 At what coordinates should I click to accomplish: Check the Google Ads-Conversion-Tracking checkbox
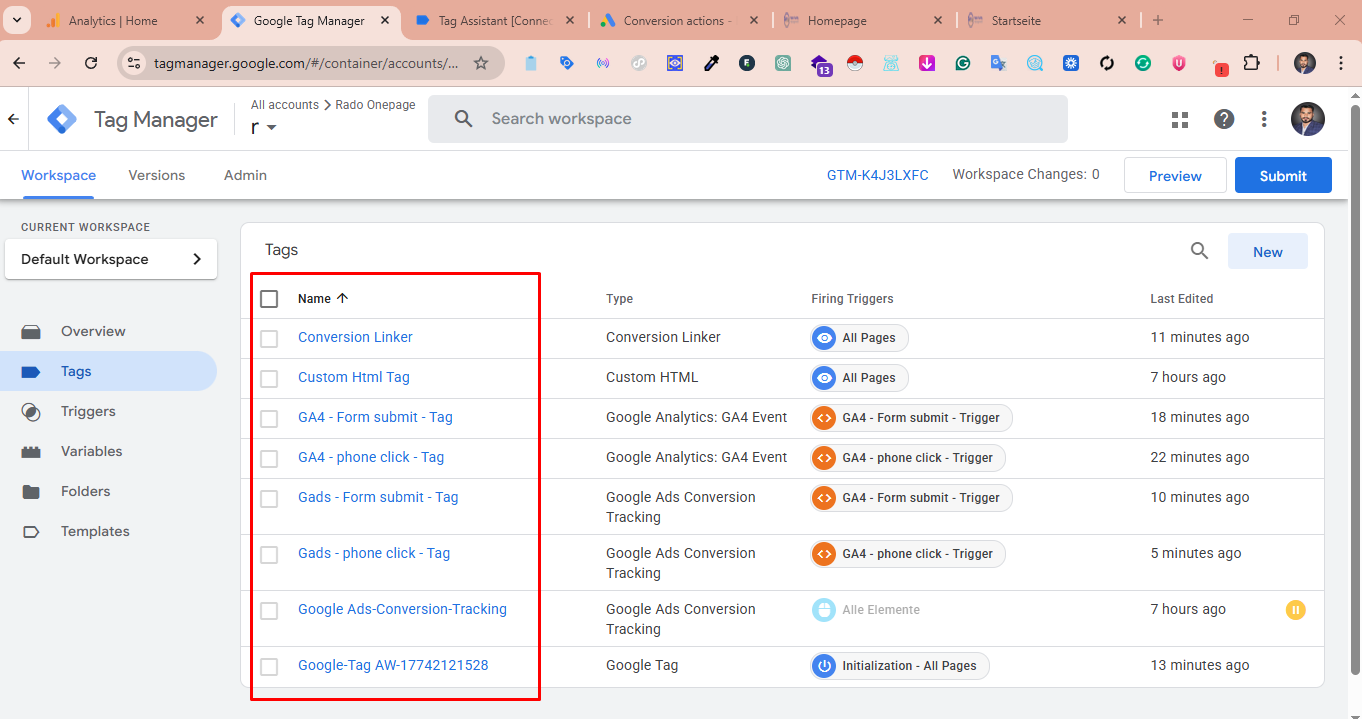[269, 610]
